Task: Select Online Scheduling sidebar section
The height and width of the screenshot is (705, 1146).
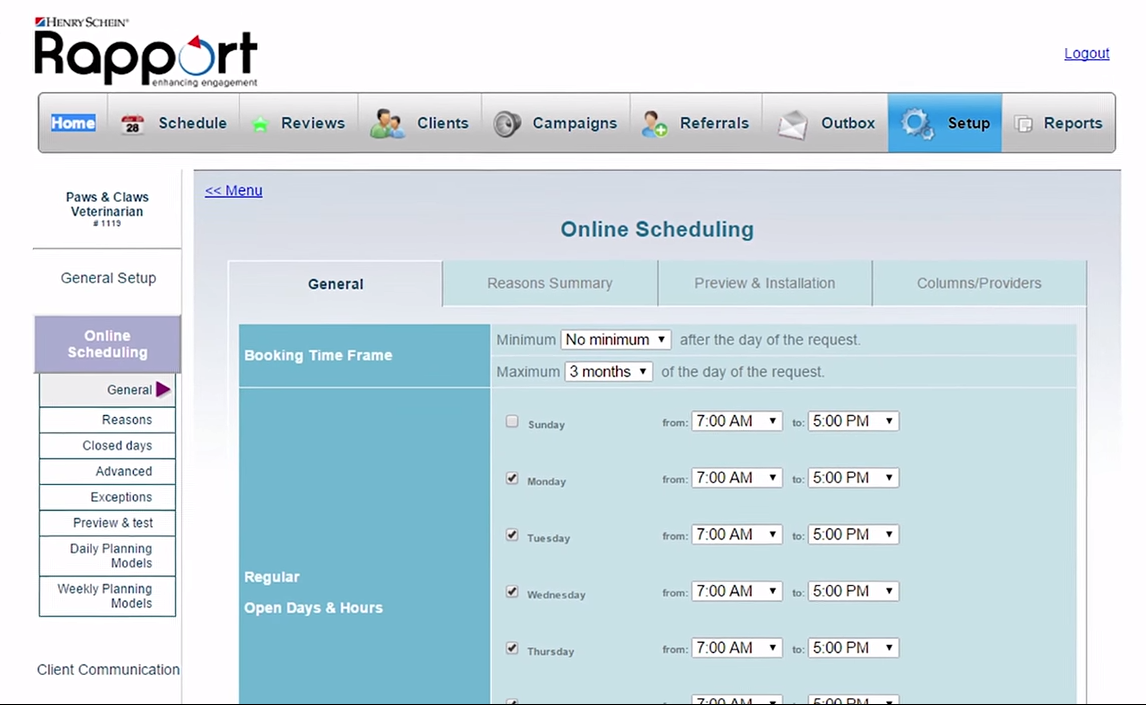Action: click(107, 344)
